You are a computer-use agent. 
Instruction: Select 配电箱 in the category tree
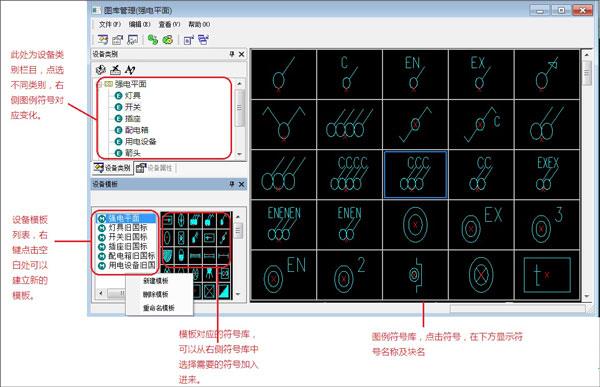(x=137, y=130)
